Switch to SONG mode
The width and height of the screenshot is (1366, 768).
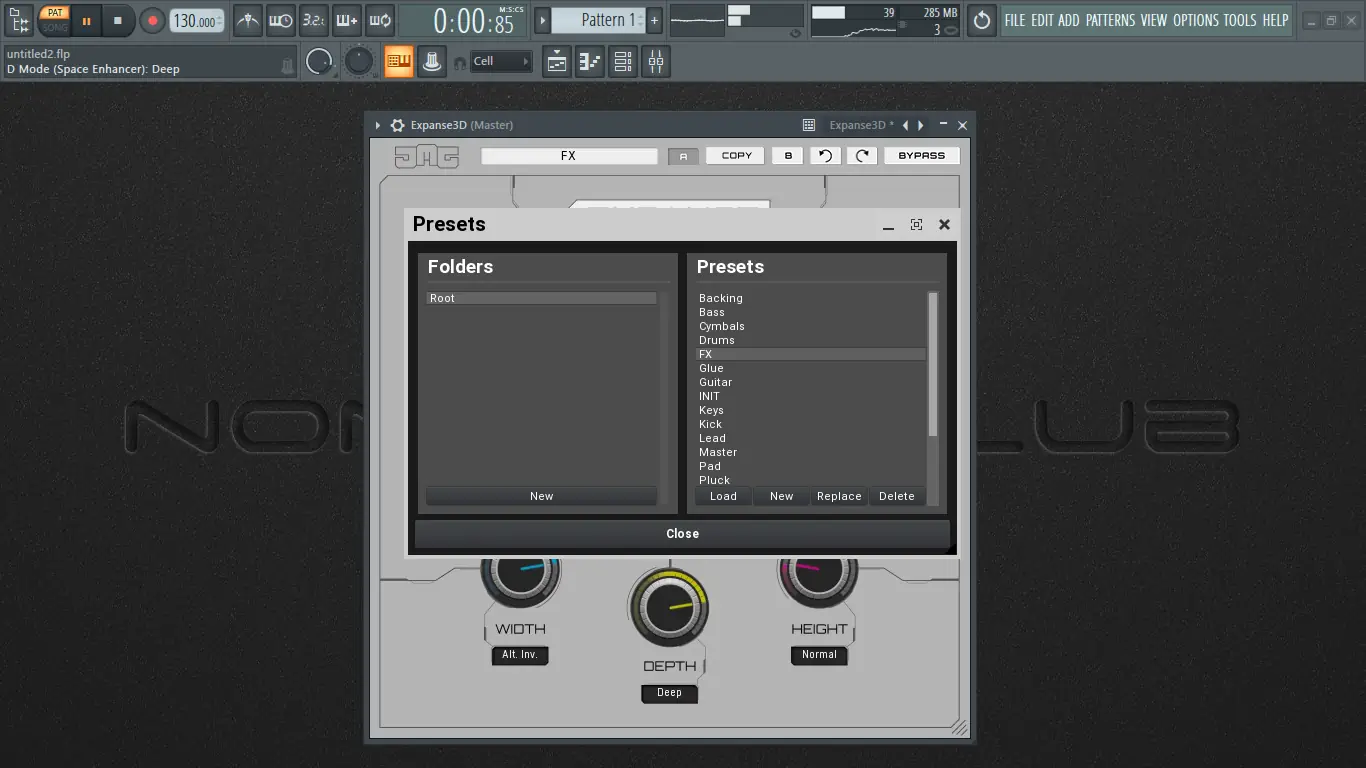pos(55,27)
